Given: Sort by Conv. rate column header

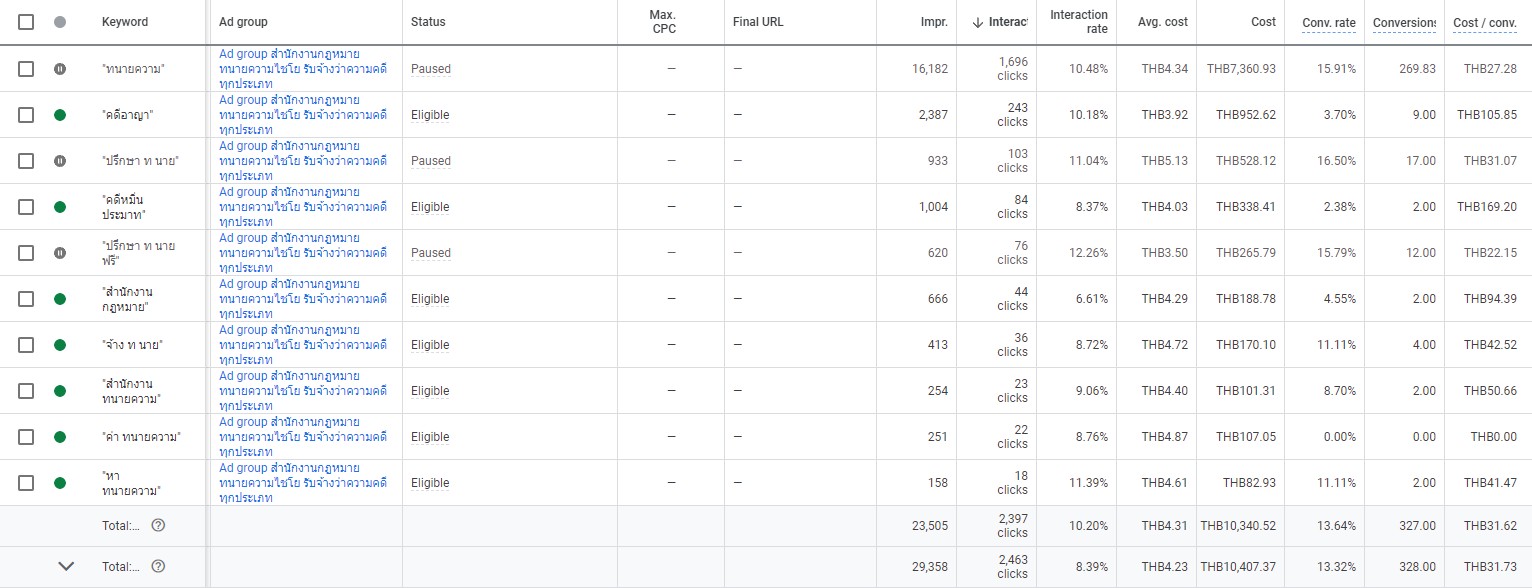Looking at the screenshot, I should (x=1329, y=22).
